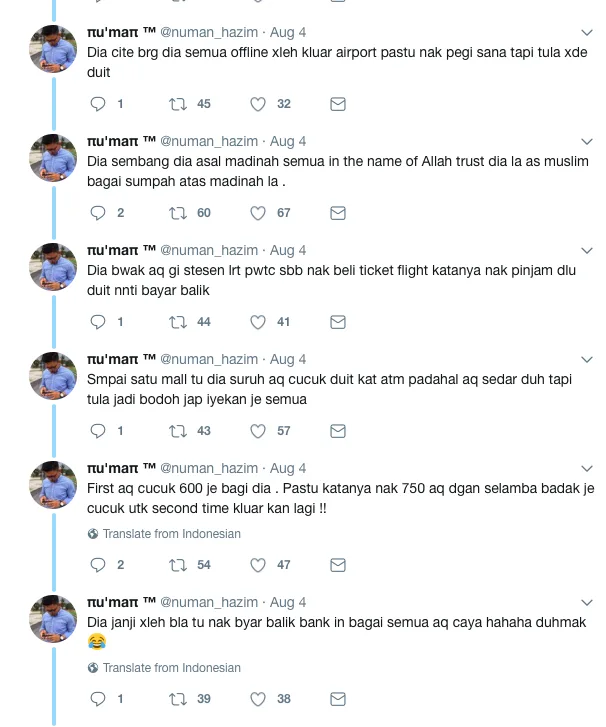Open @numan_hazim handle on the first tweet
Image resolution: width=606 pixels, height=727 pixels.
point(208,32)
